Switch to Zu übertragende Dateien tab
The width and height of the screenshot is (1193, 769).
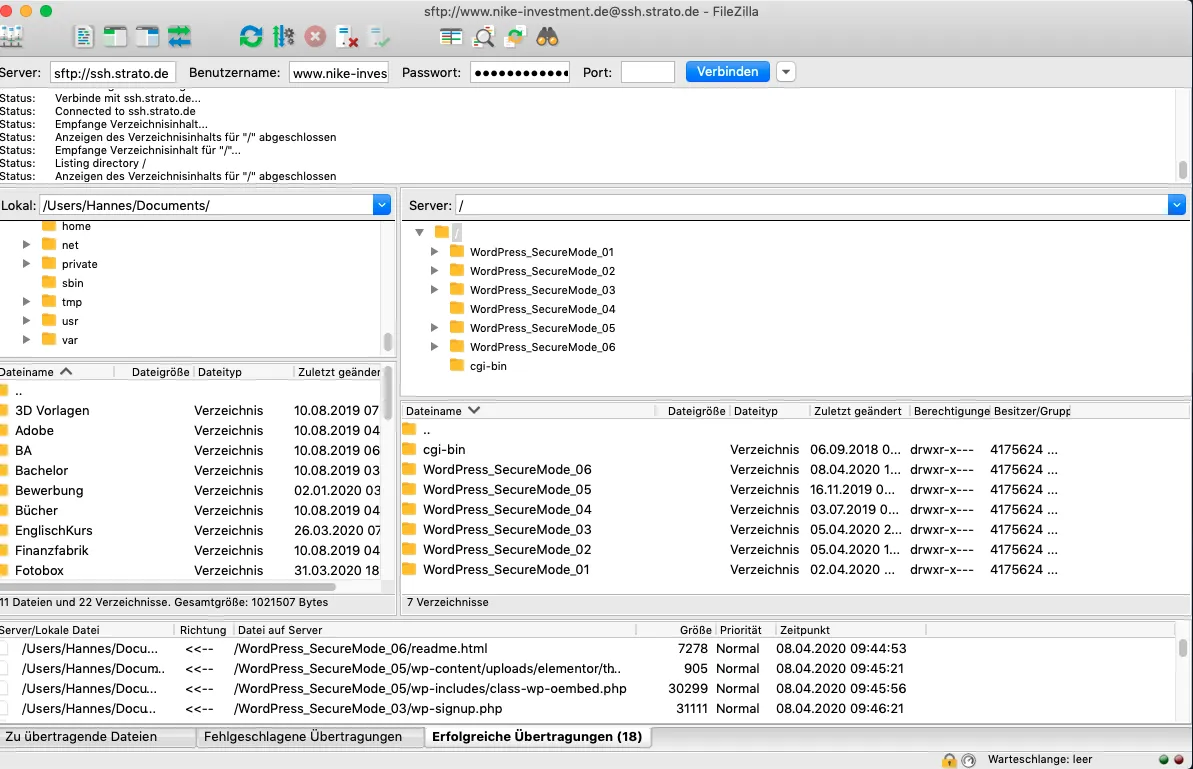pos(81,736)
